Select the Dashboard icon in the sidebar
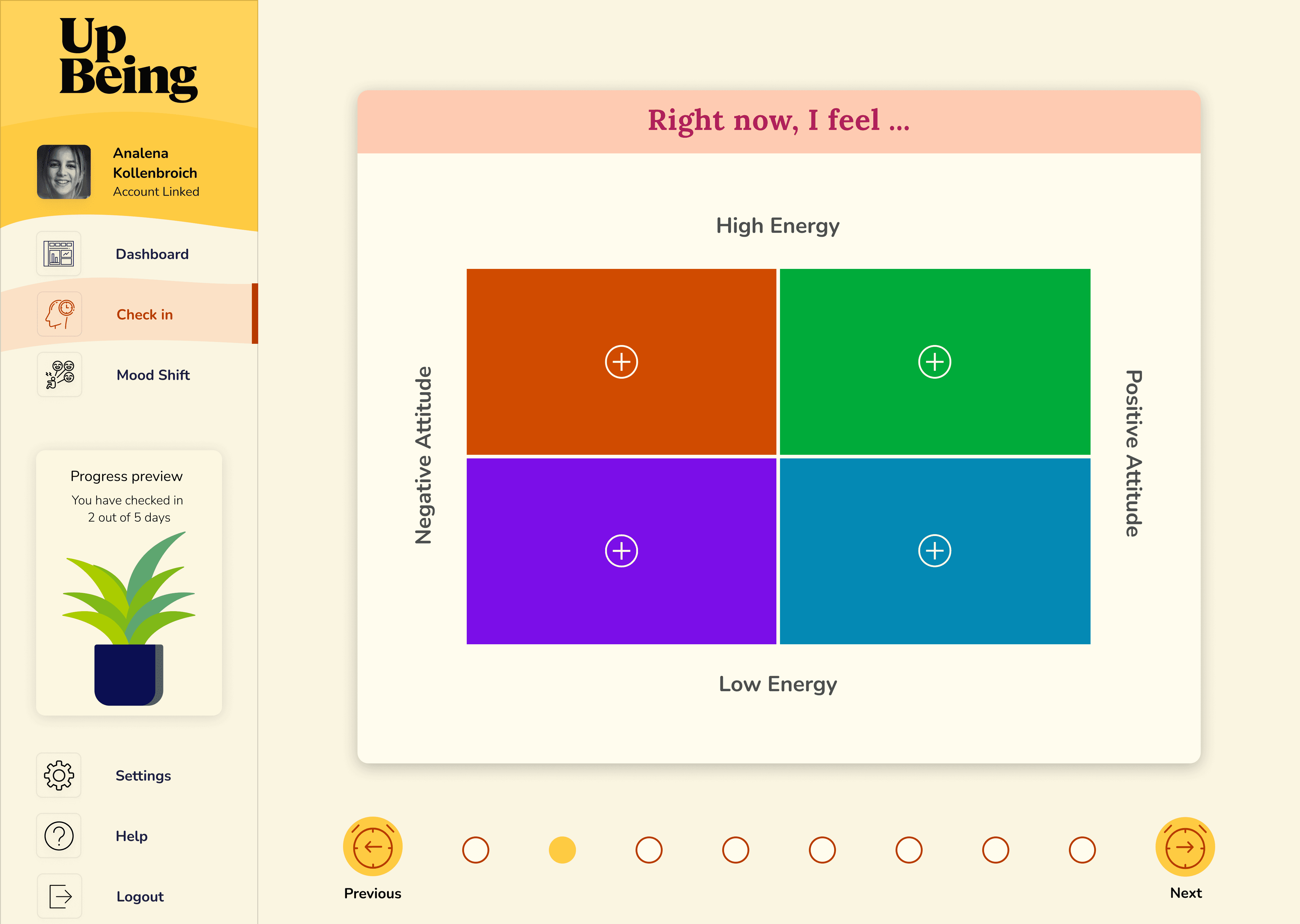The image size is (1300, 924). pyautogui.click(x=59, y=254)
